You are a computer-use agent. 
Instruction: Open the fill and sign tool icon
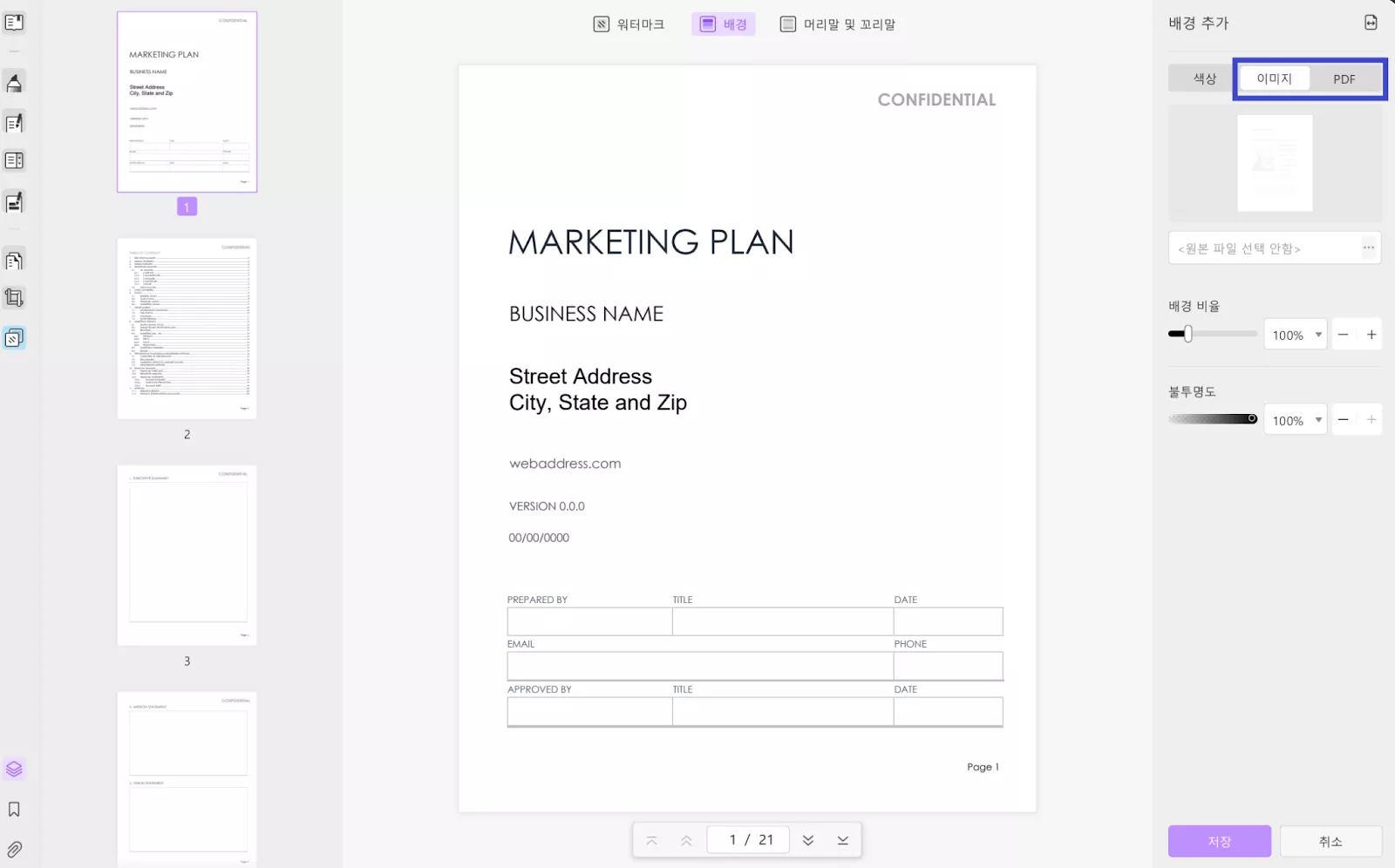(14, 202)
